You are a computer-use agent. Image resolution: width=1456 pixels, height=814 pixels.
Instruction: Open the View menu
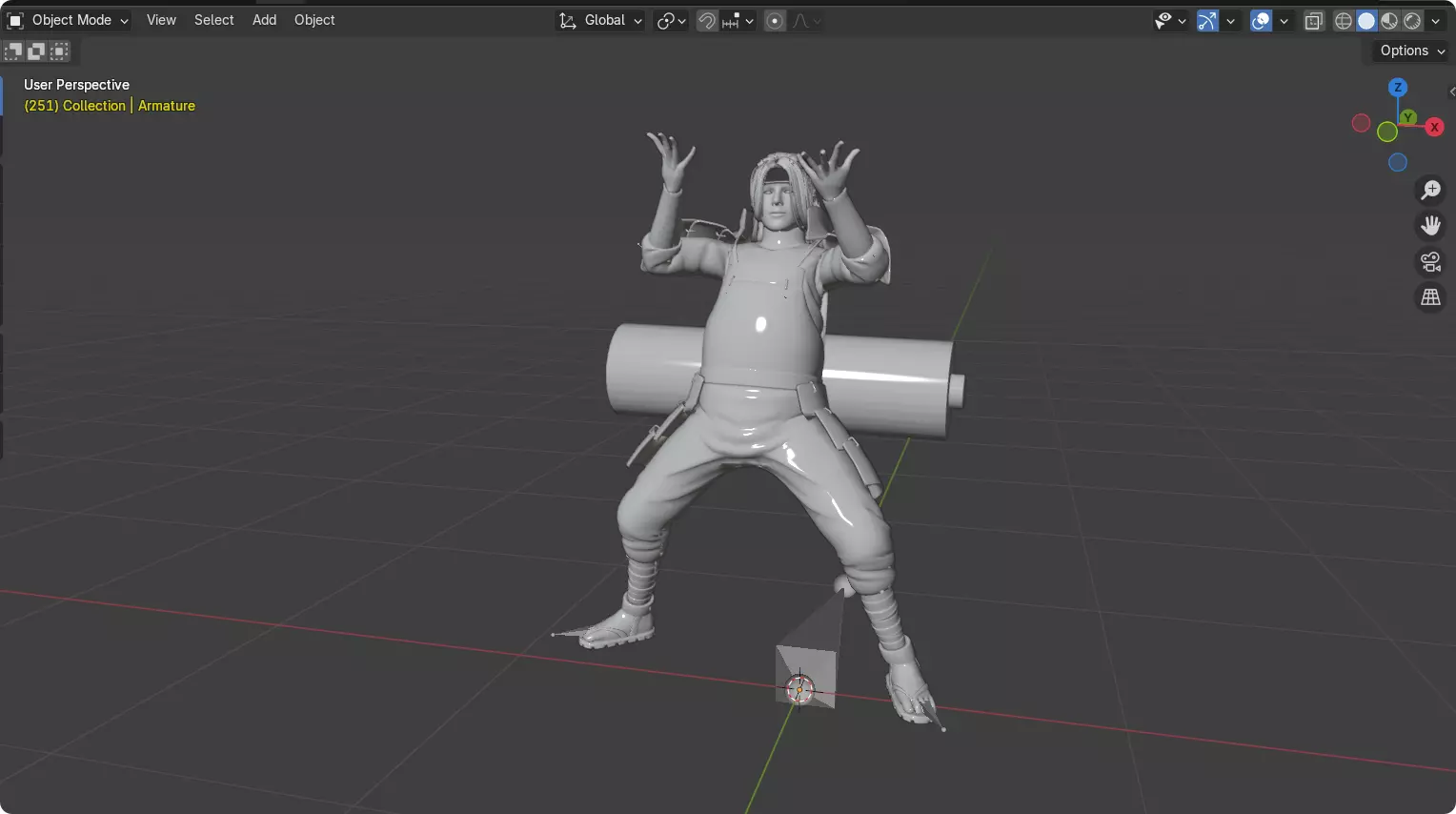point(161,20)
